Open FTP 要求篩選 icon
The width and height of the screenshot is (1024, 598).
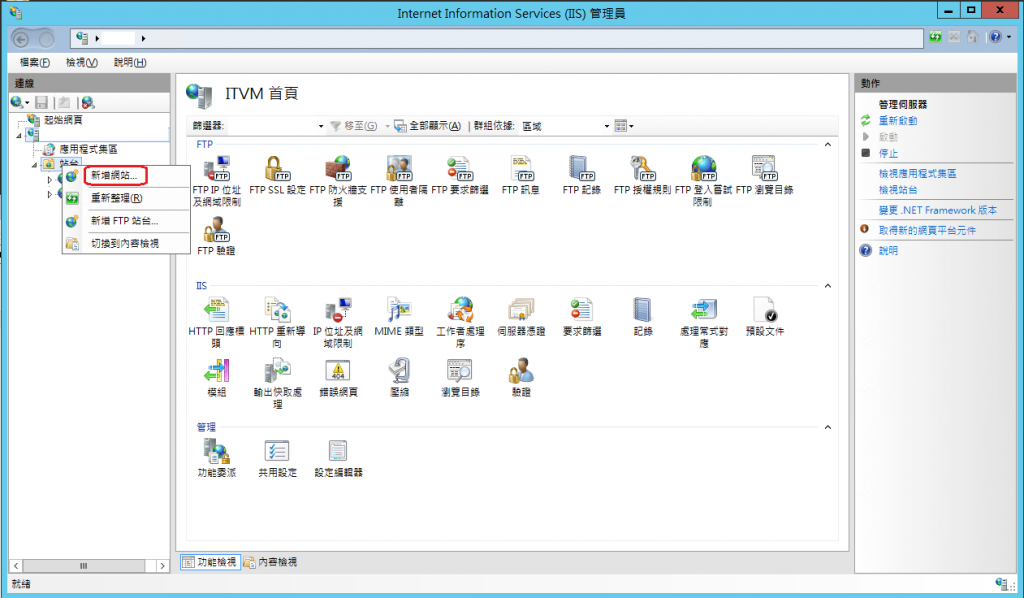tap(460, 175)
